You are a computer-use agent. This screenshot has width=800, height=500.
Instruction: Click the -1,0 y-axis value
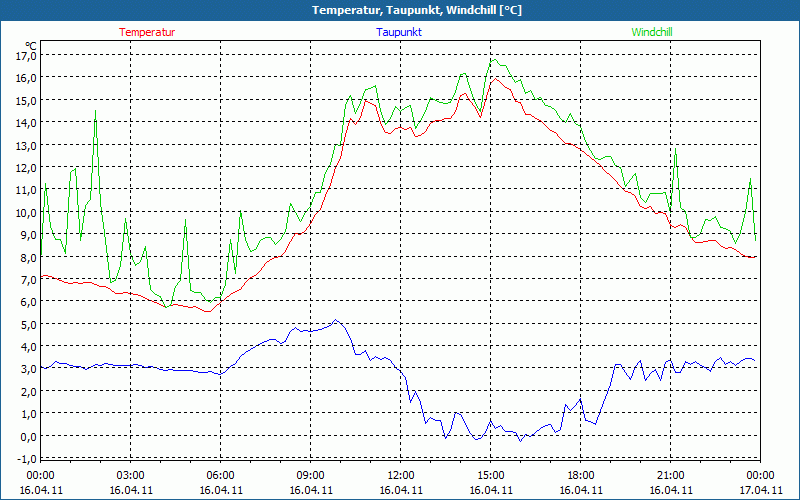tap(27, 459)
